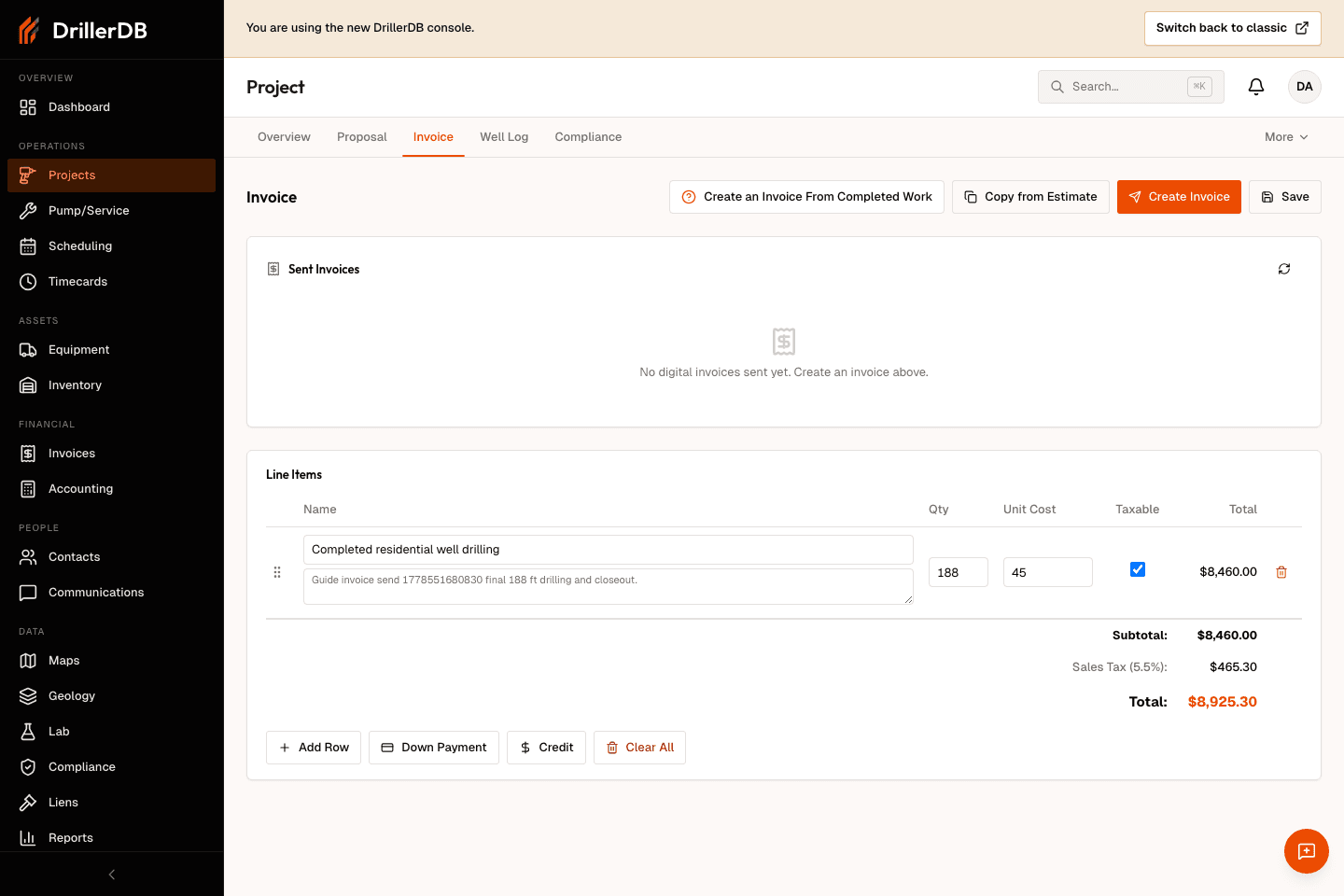The height and width of the screenshot is (896, 1344).
Task: Open Lab section
Action: tap(111, 732)
